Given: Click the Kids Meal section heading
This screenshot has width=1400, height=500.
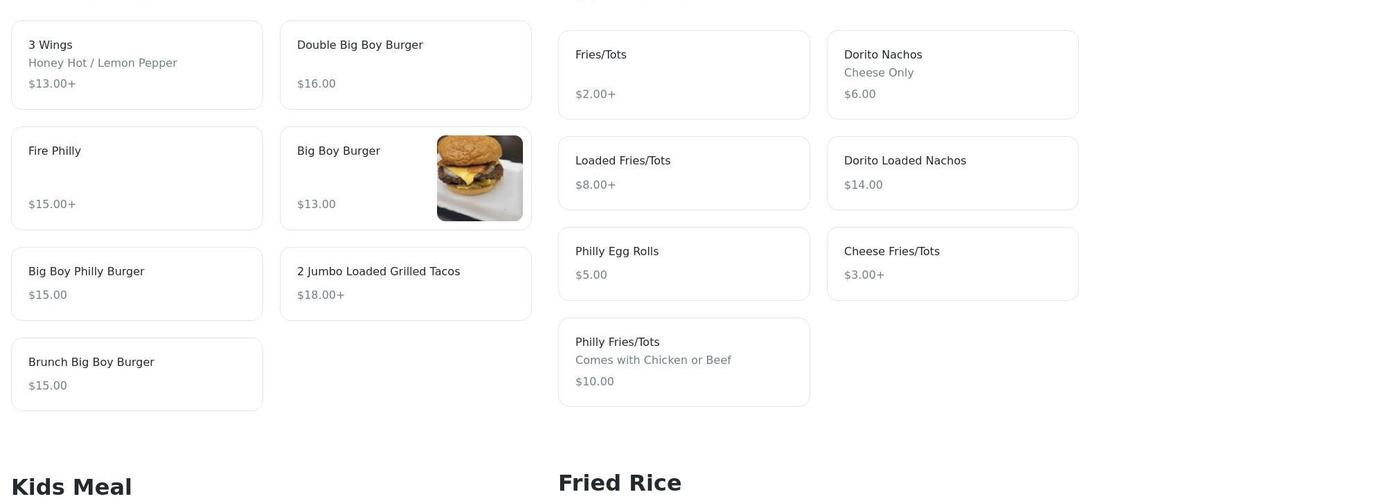Looking at the screenshot, I should point(71,487).
